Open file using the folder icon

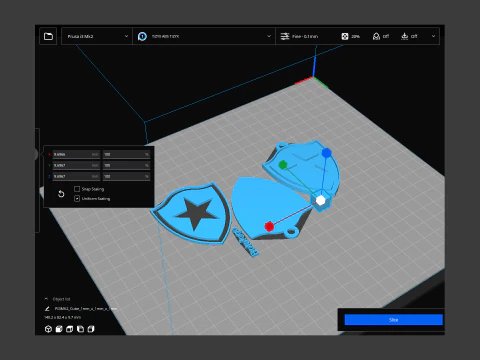coord(48,36)
